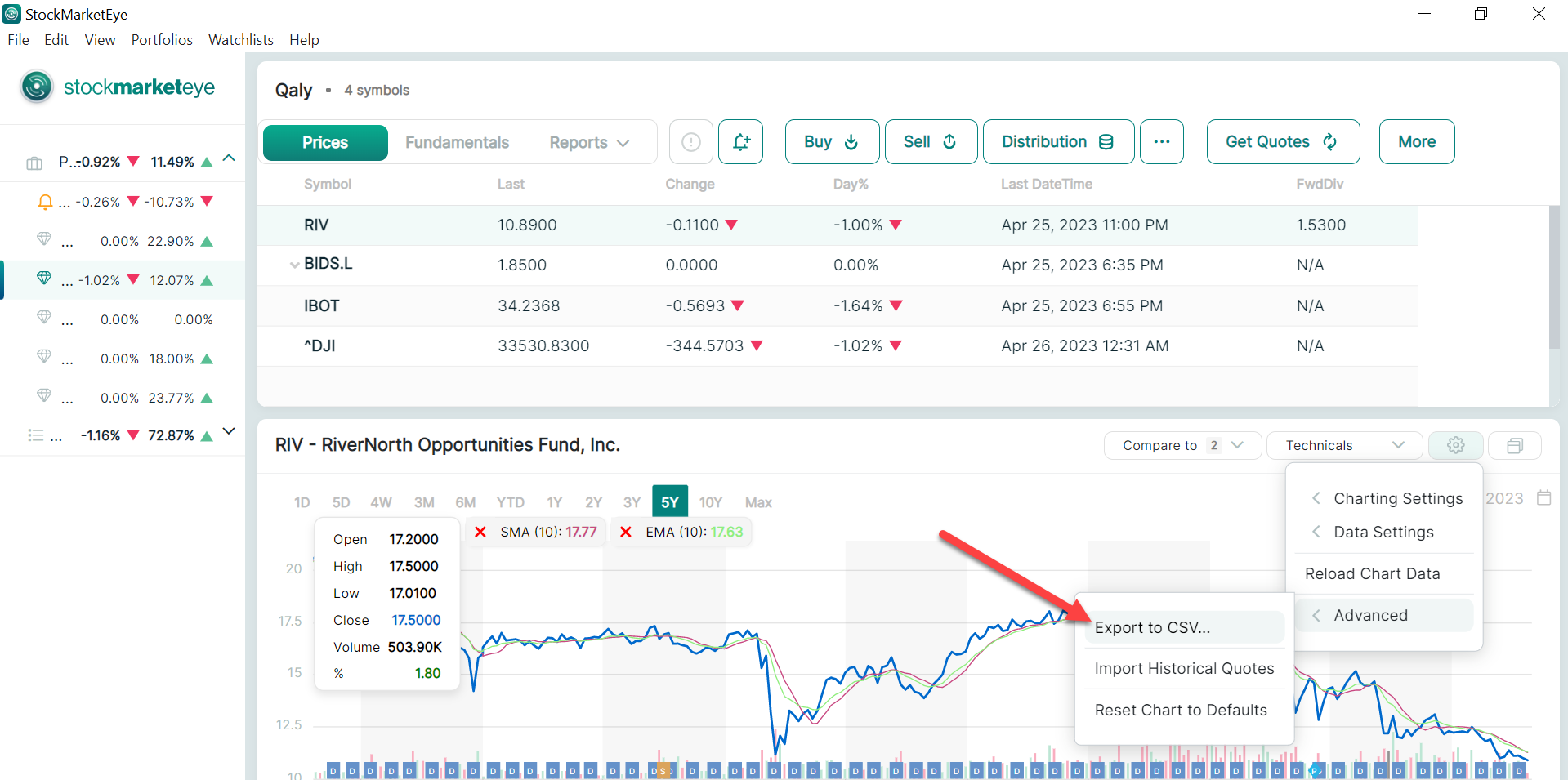1568x780 pixels.
Task: Click the watchlist list icon beside -1.16%
Action: click(35, 435)
